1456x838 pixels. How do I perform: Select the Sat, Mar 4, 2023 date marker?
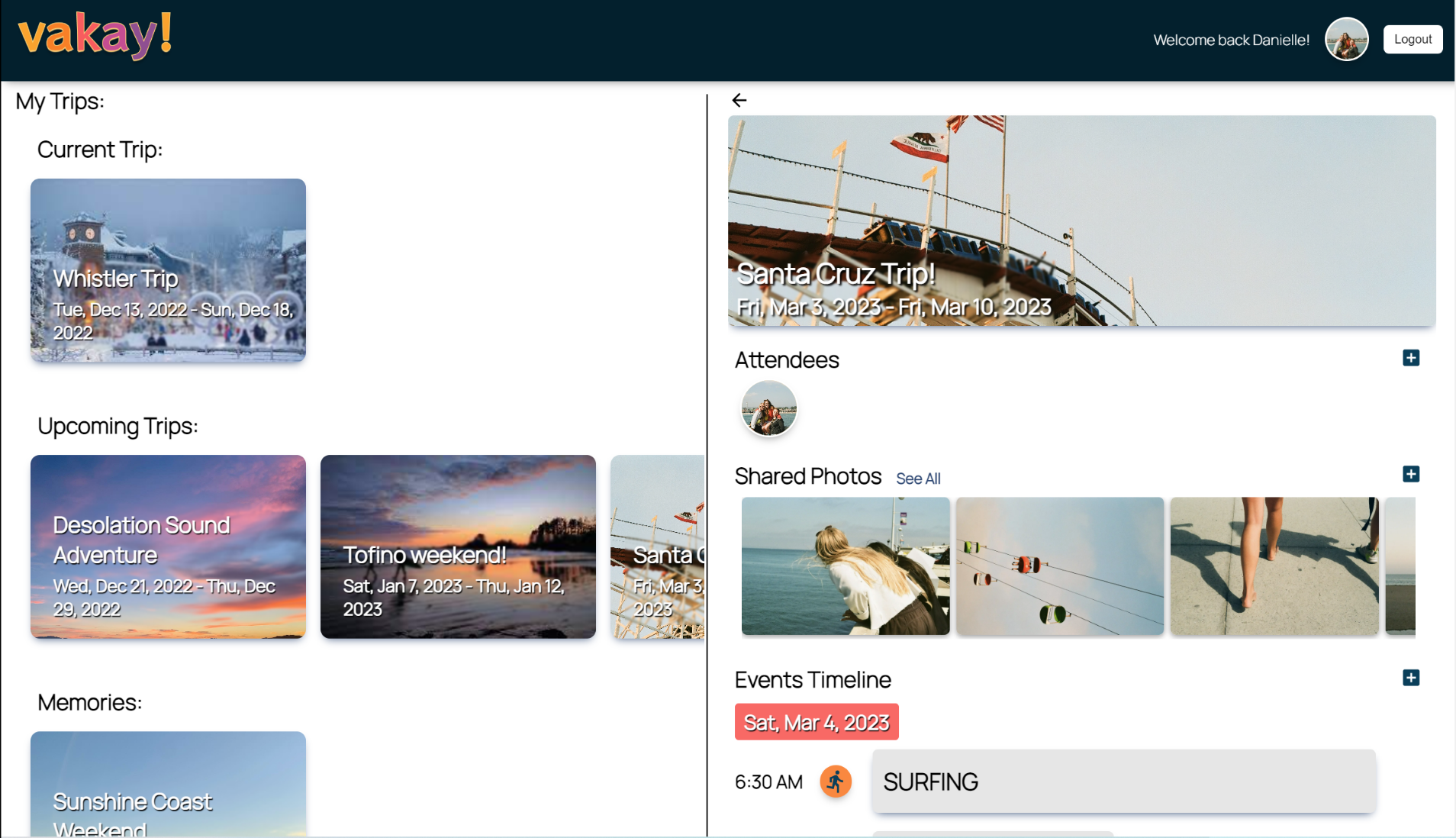click(x=817, y=722)
